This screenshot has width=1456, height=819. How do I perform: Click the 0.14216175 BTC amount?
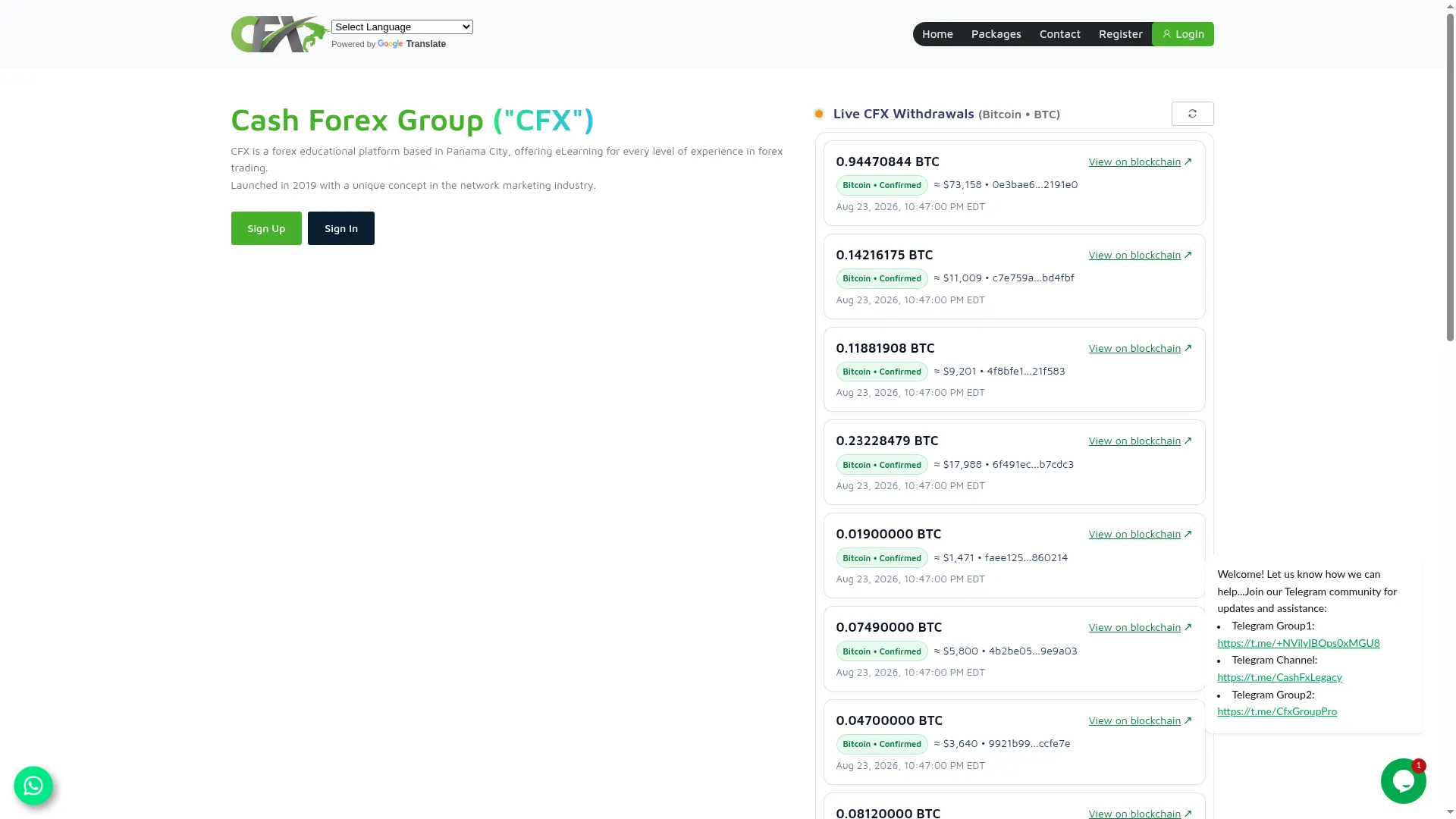884,255
